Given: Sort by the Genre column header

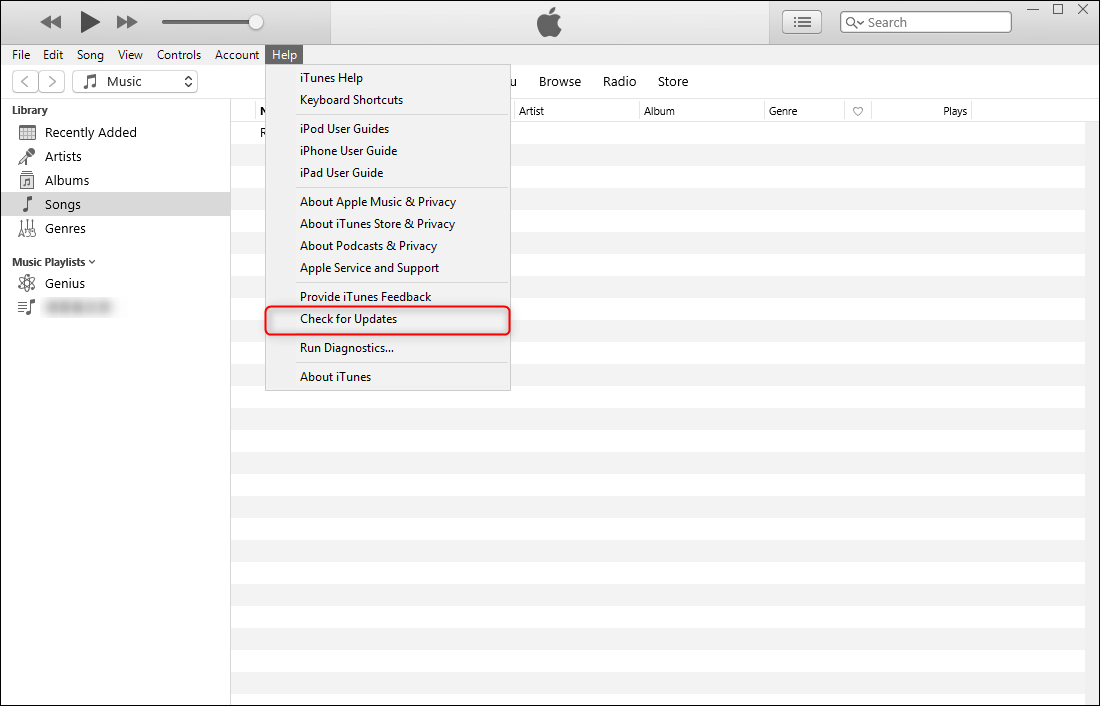Looking at the screenshot, I should pos(804,111).
